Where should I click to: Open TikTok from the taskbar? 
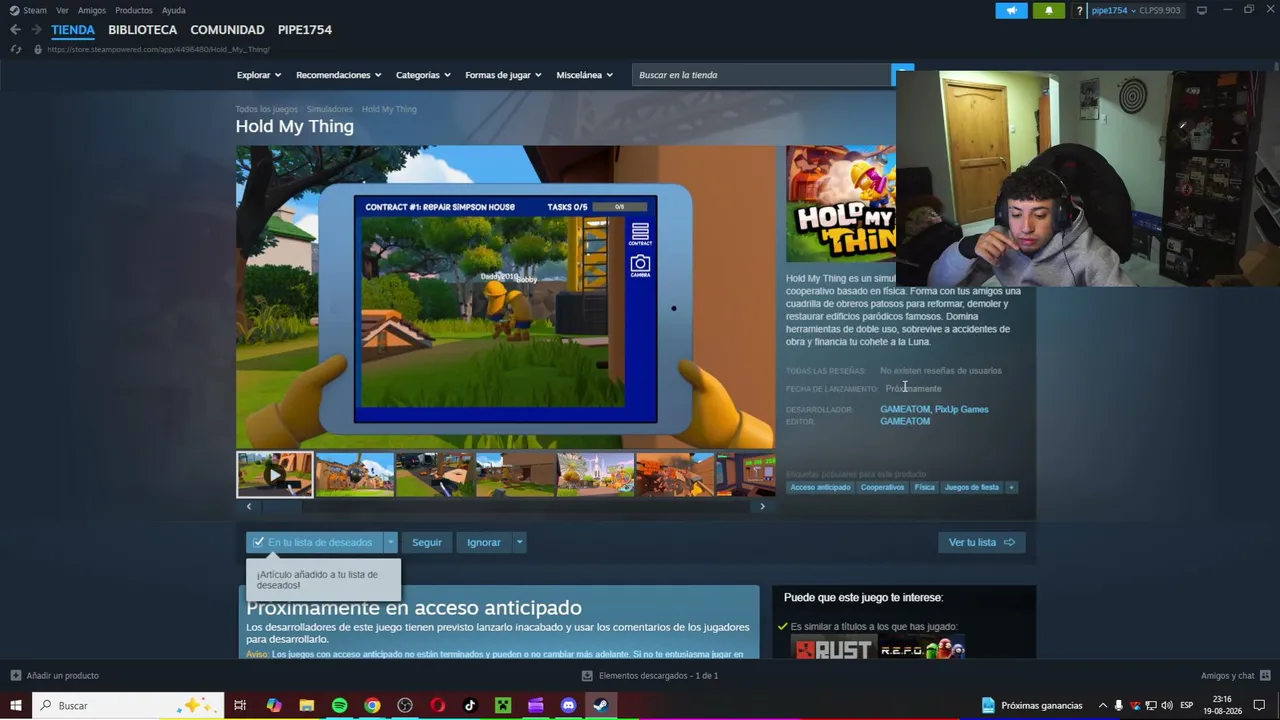470,706
